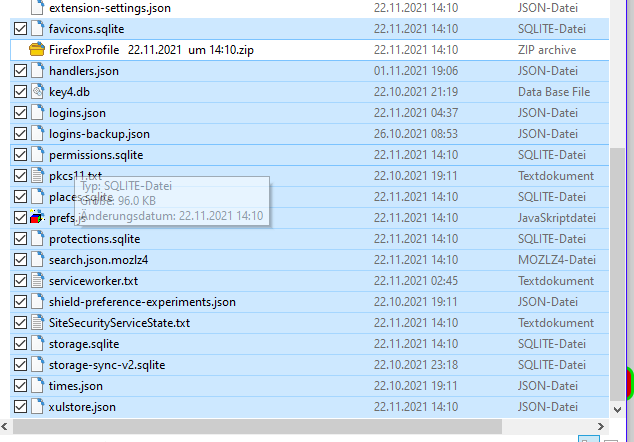Click the date 01.11.2021 19:06
Screen dimensions: 634x442
click(416, 71)
